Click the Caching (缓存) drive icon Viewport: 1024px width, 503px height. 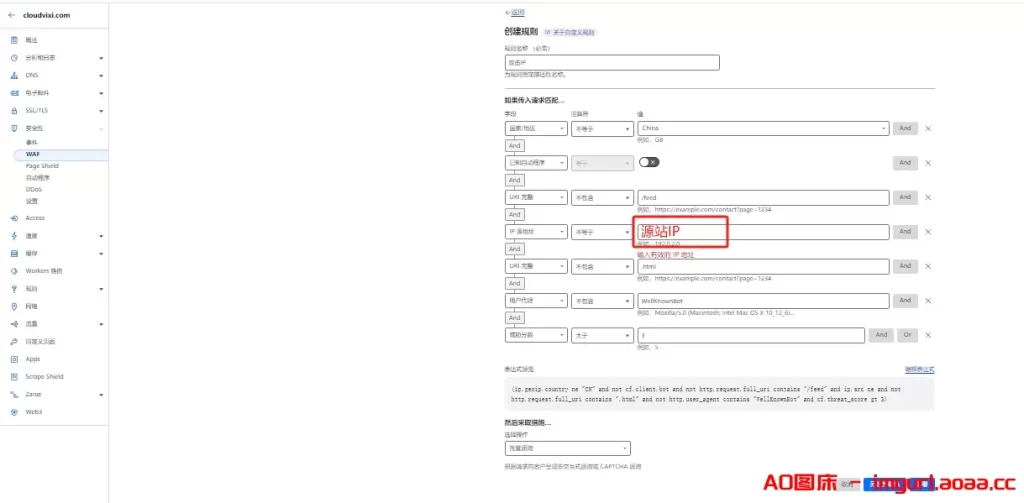(x=14, y=253)
